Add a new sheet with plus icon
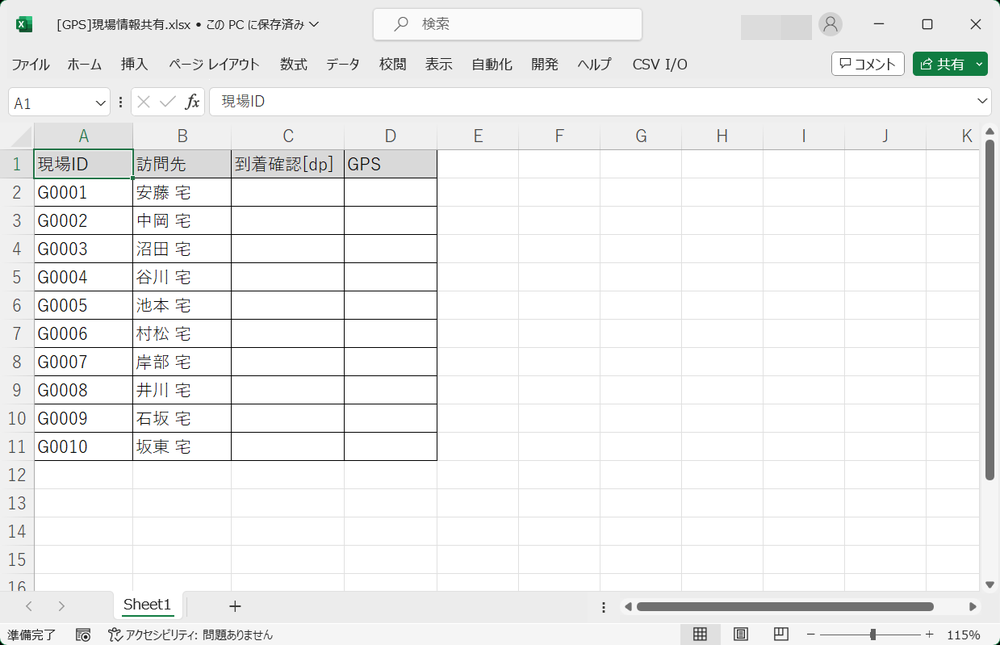1000x645 pixels. point(235,606)
